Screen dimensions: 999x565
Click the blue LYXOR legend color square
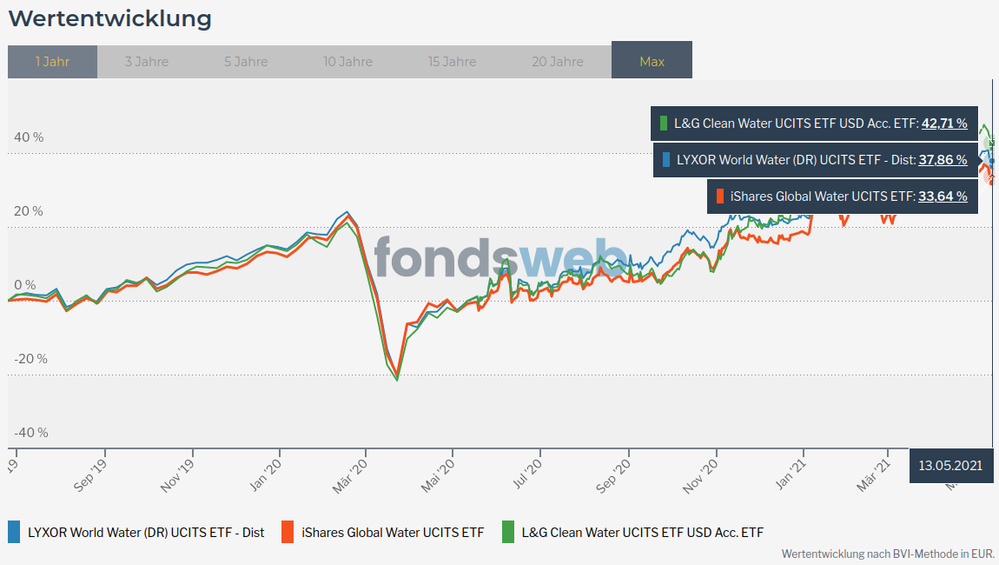pyautogui.click(x=15, y=532)
